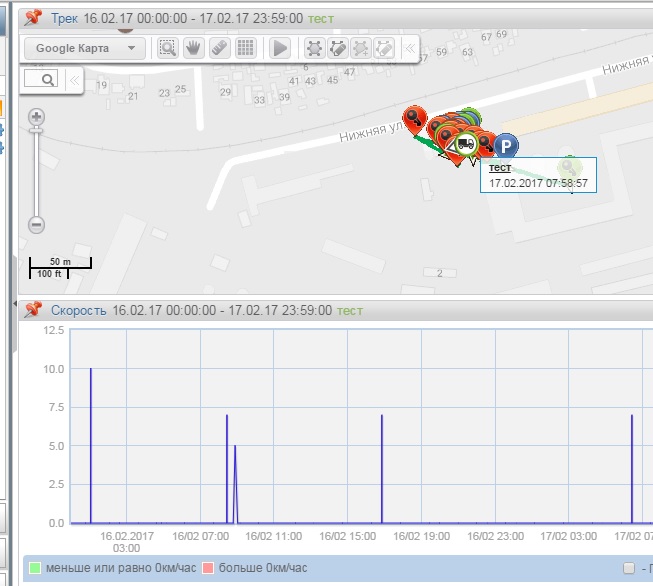Select the ruler measurement tool
The image size is (653, 586).
coord(219,48)
